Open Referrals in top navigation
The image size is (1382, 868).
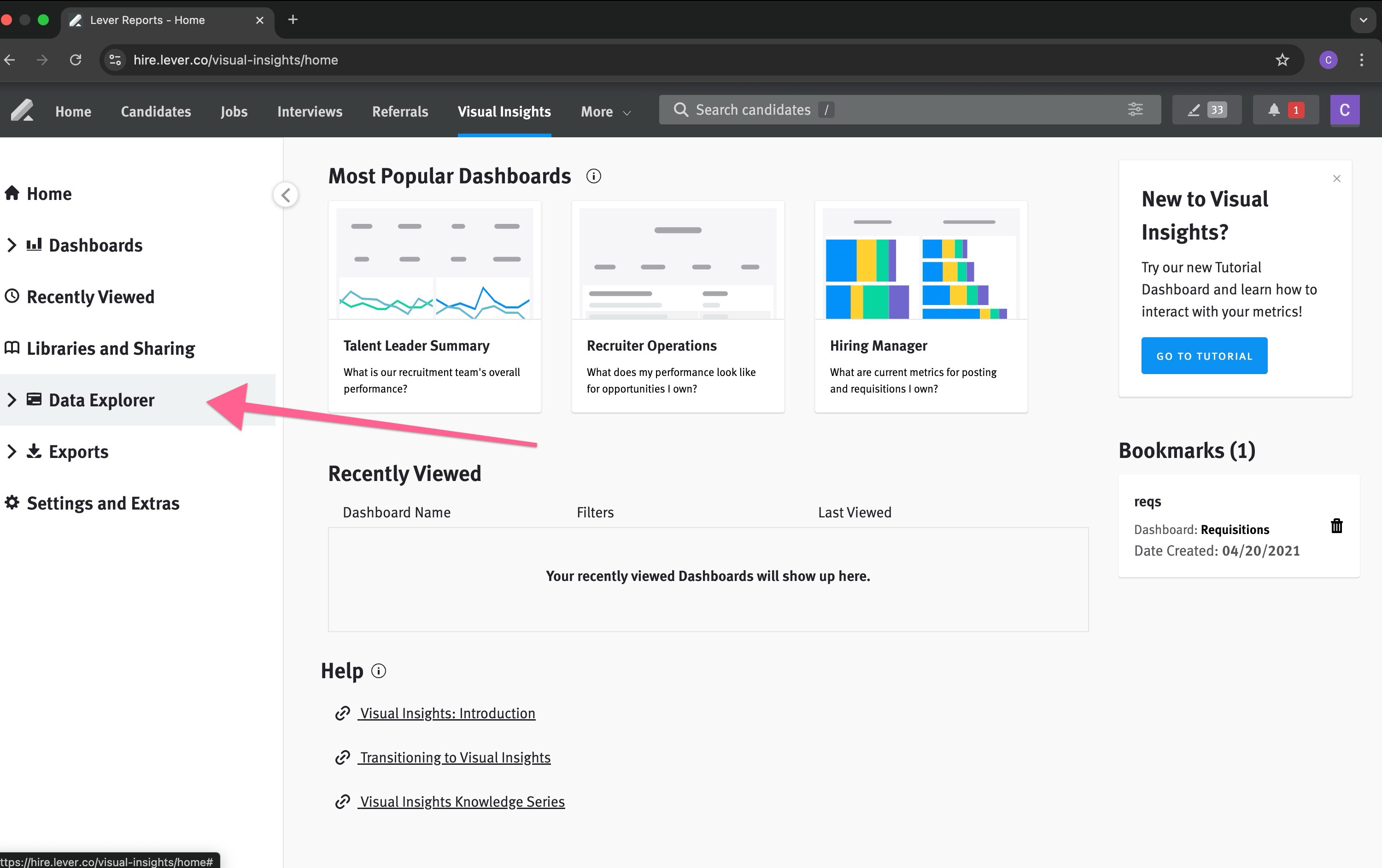(400, 111)
